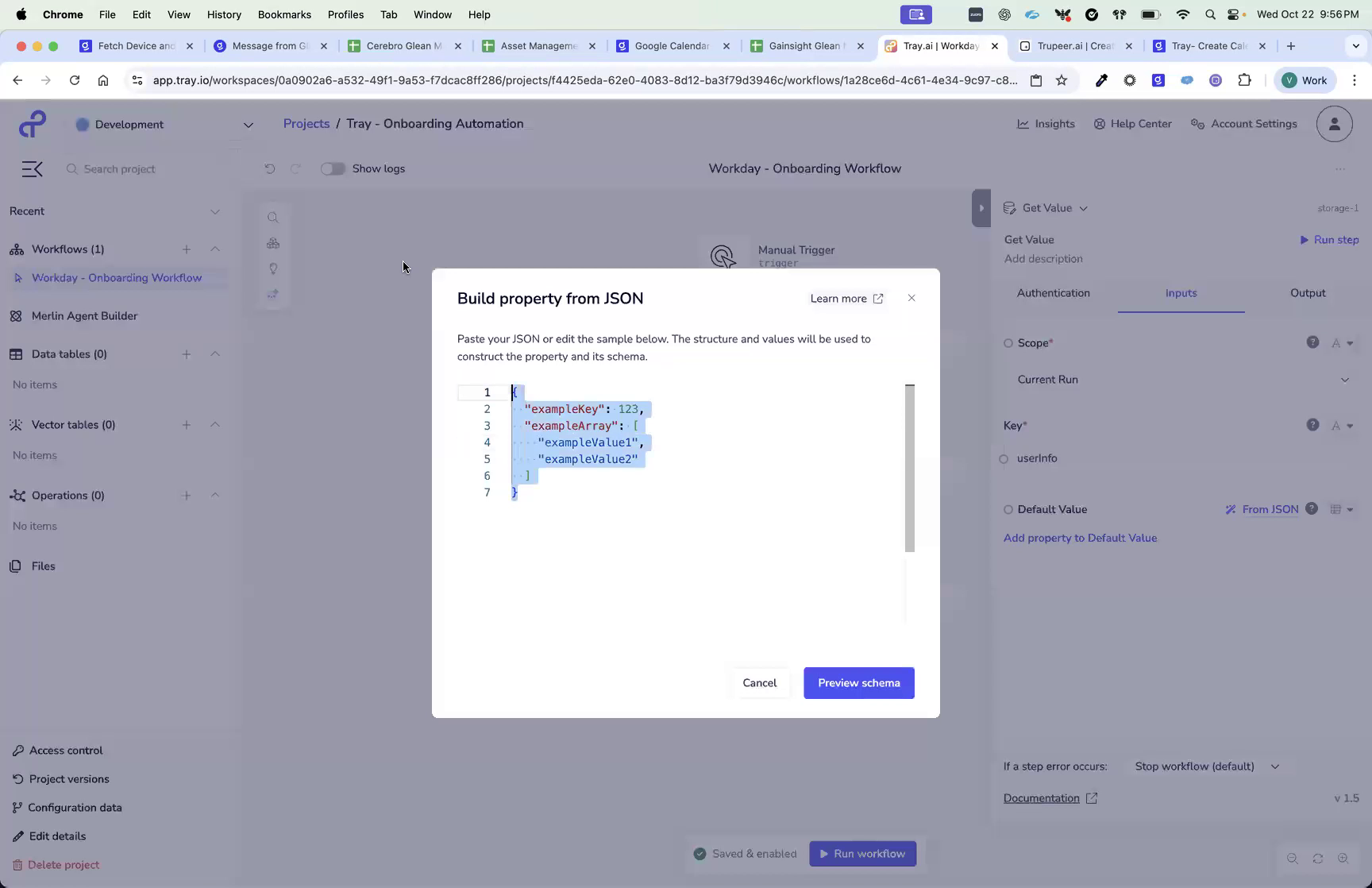Collapse the left sidebar with the hamburger icon
1372x888 pixels.
click(32, 168)
